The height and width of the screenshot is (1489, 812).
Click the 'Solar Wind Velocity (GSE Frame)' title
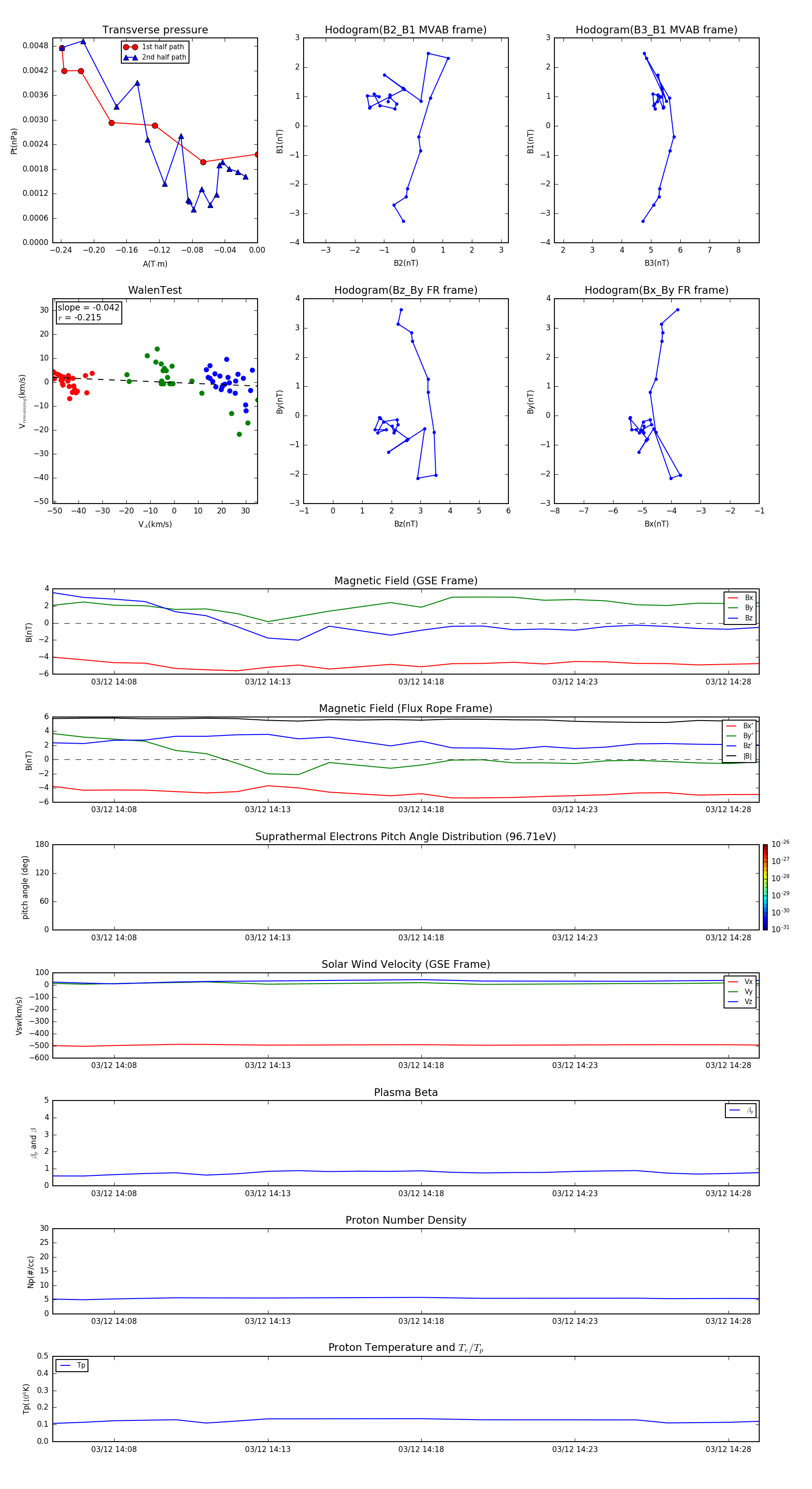point(406,964)
